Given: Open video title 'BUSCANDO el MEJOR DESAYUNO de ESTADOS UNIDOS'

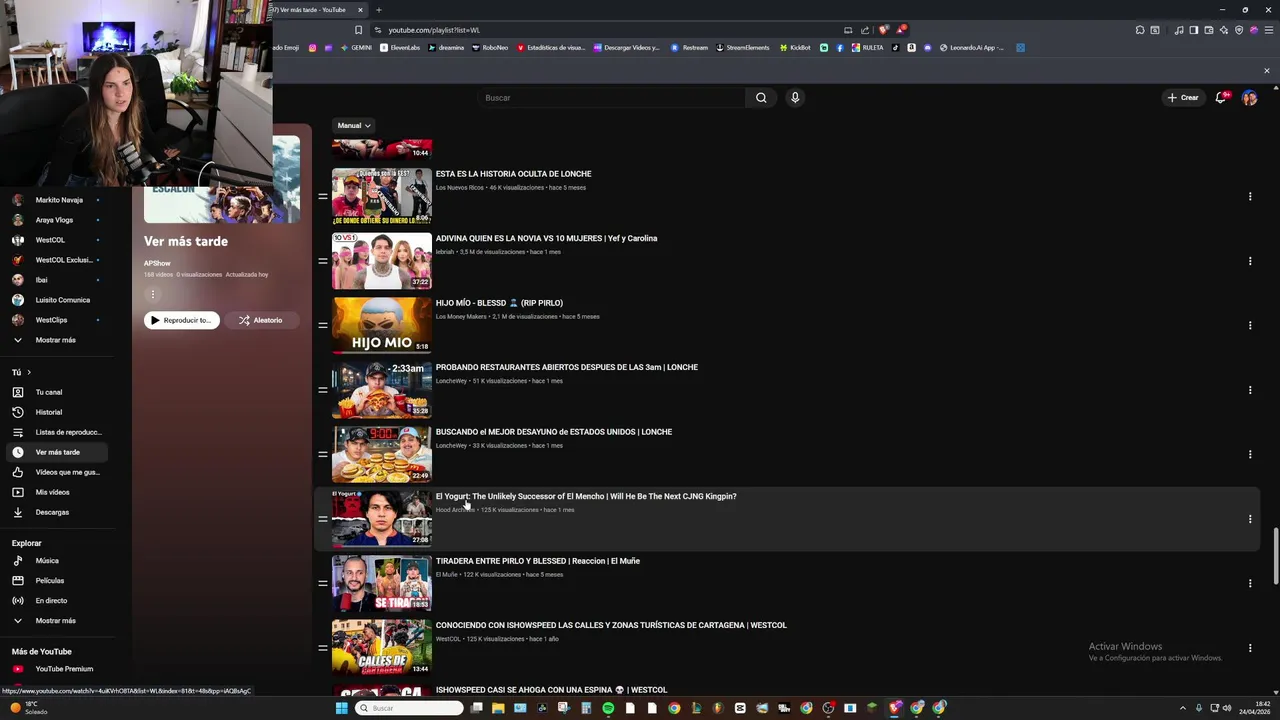Looking at the screenshot, I should coord(554,432).
